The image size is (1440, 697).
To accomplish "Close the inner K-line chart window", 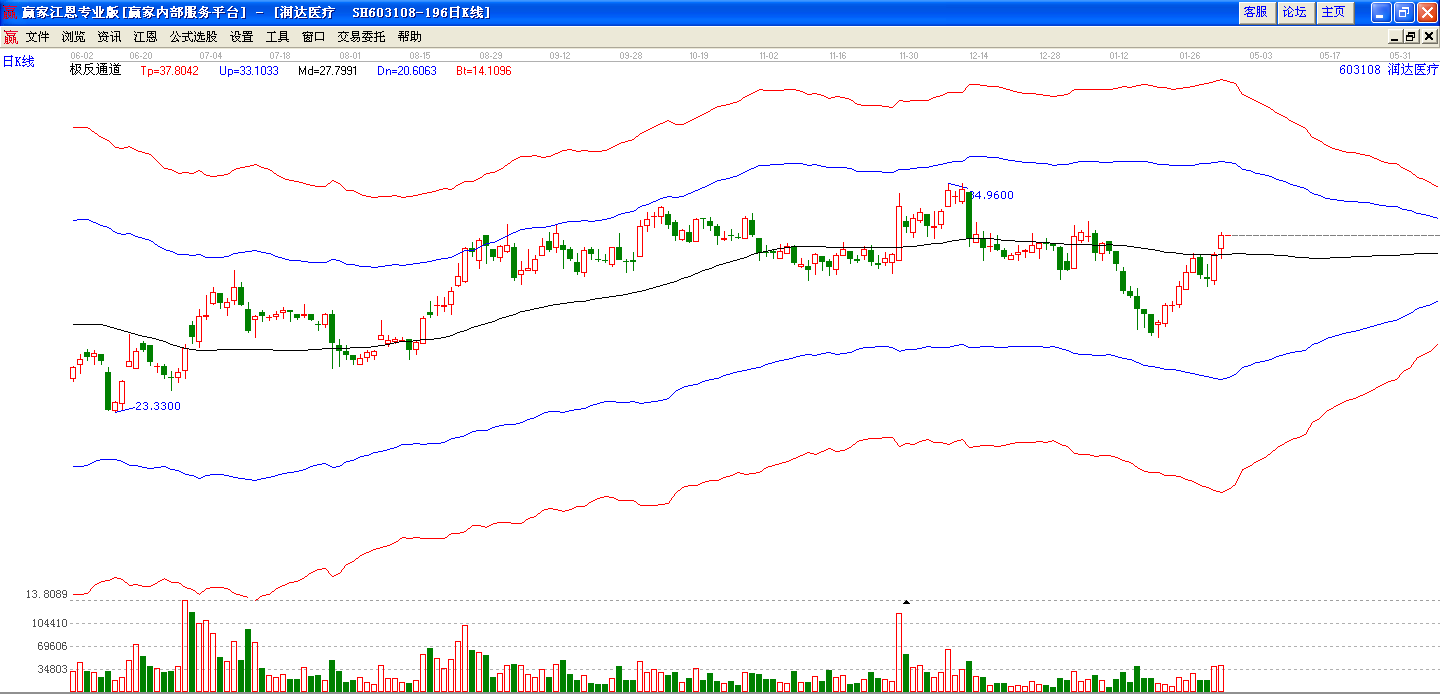I will click(1427, 37).
